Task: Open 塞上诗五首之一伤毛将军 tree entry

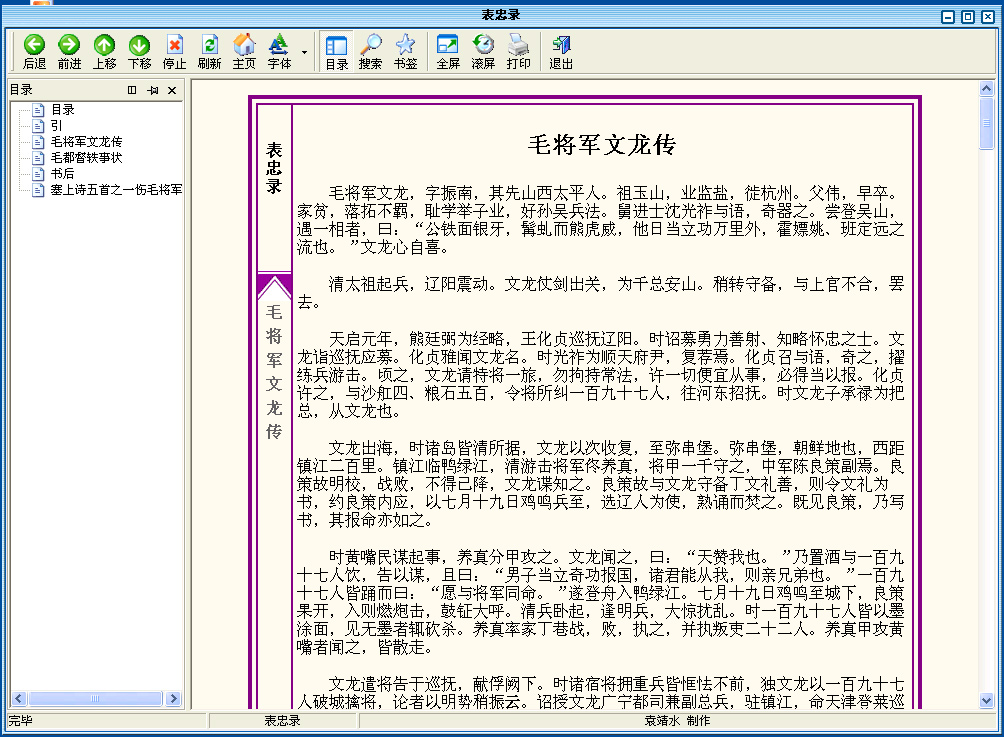Action: tap(117, 190)
